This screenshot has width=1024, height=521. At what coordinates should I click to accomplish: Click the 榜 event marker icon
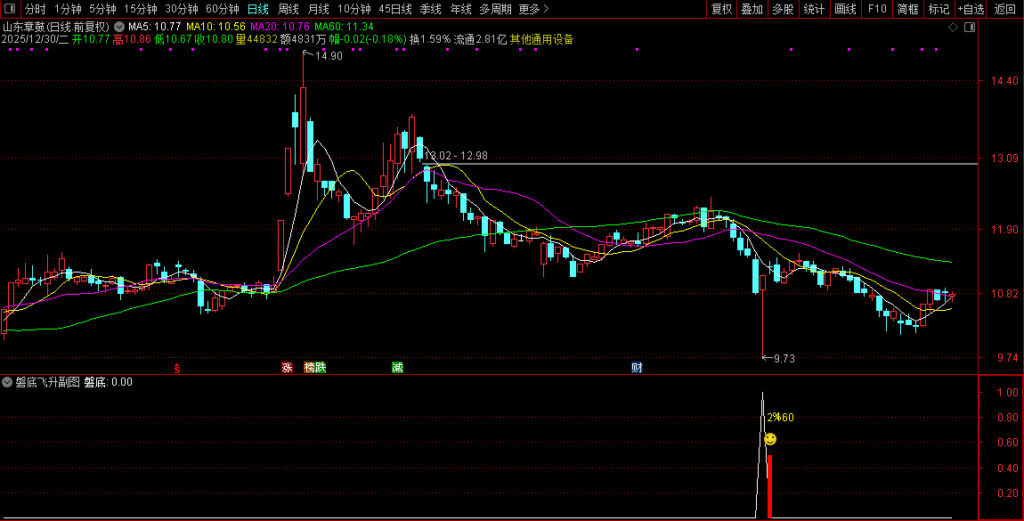click(309, 368)
